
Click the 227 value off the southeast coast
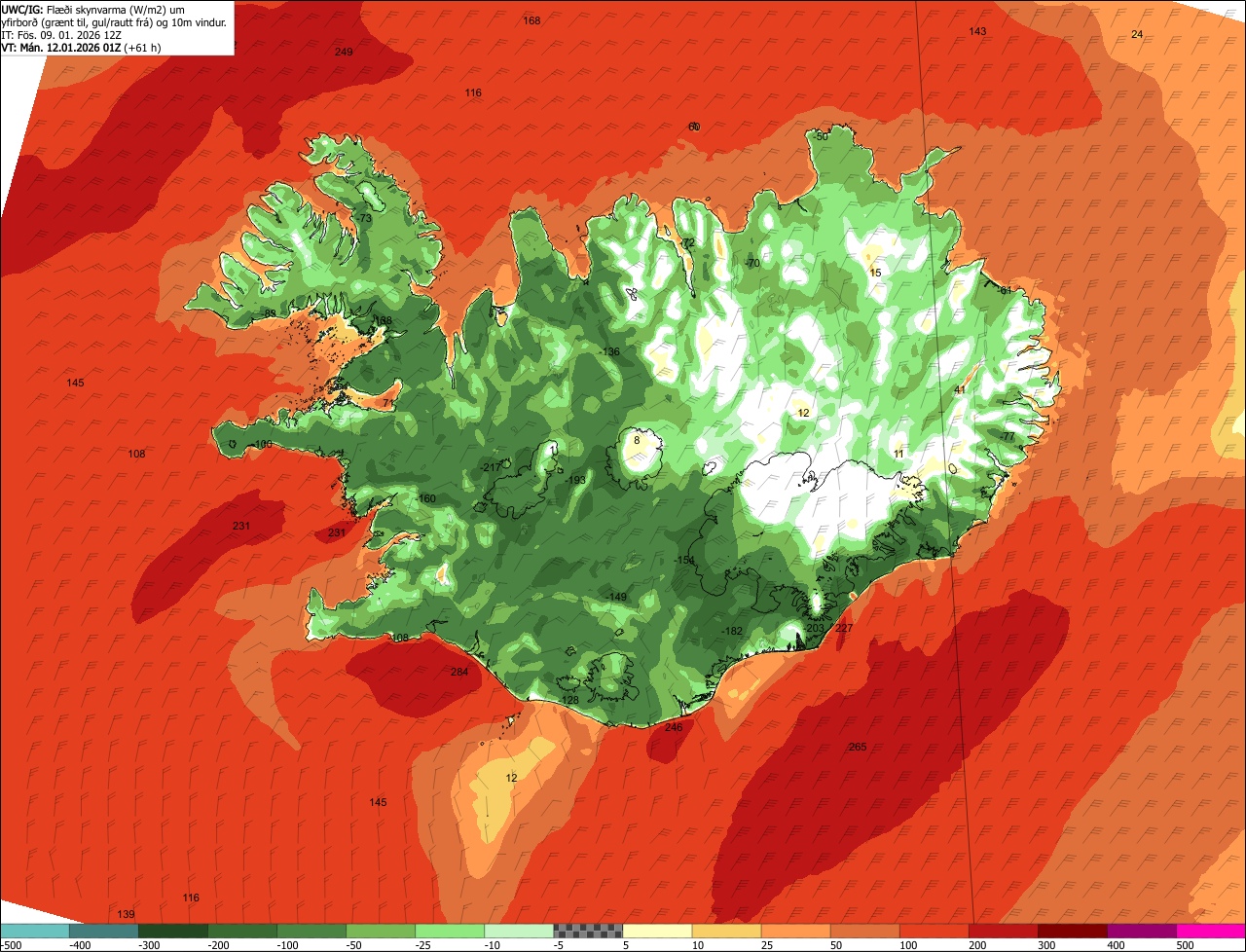pyautogui.click(x=844, y=628)
